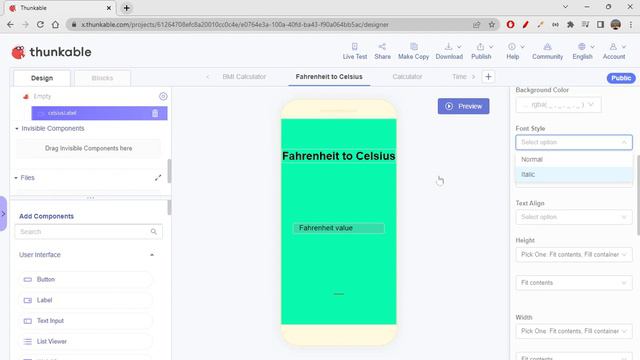The height and width of the screenshot is (360, 640).
Task: Click the Add Components search field
Action: [x=89, y=232]
